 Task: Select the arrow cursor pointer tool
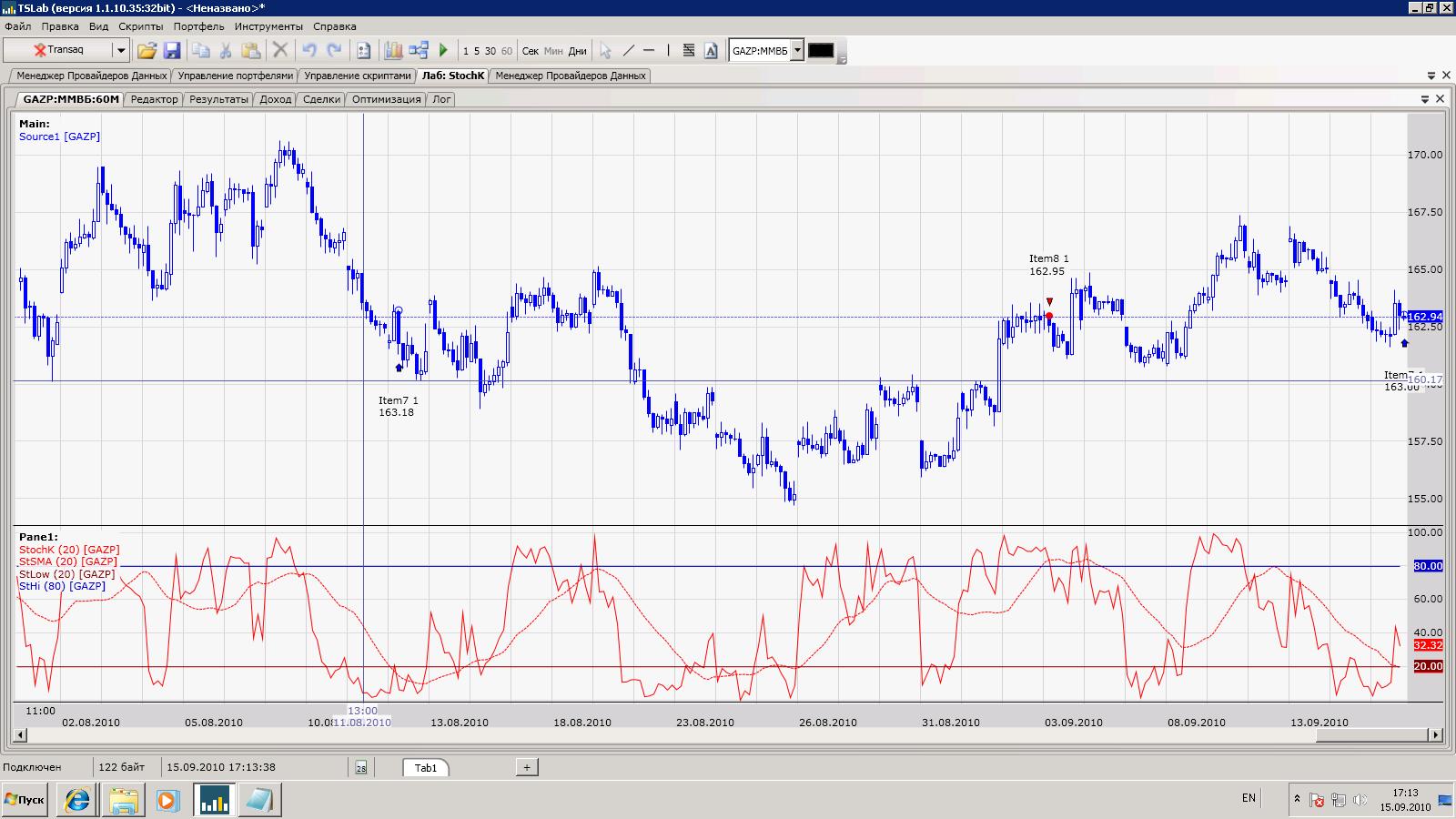(x=605, y=51)
